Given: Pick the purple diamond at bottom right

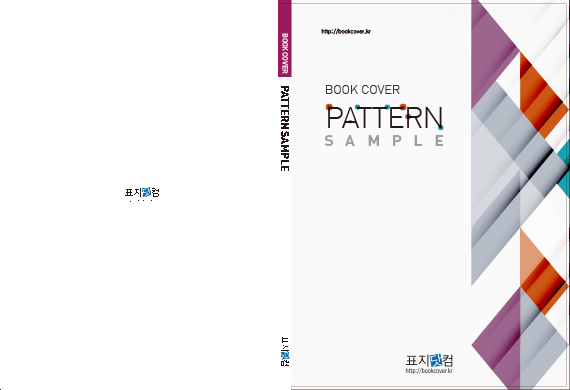Looking at the screenshot, I should pyautogui.click(x=502, y=342).
